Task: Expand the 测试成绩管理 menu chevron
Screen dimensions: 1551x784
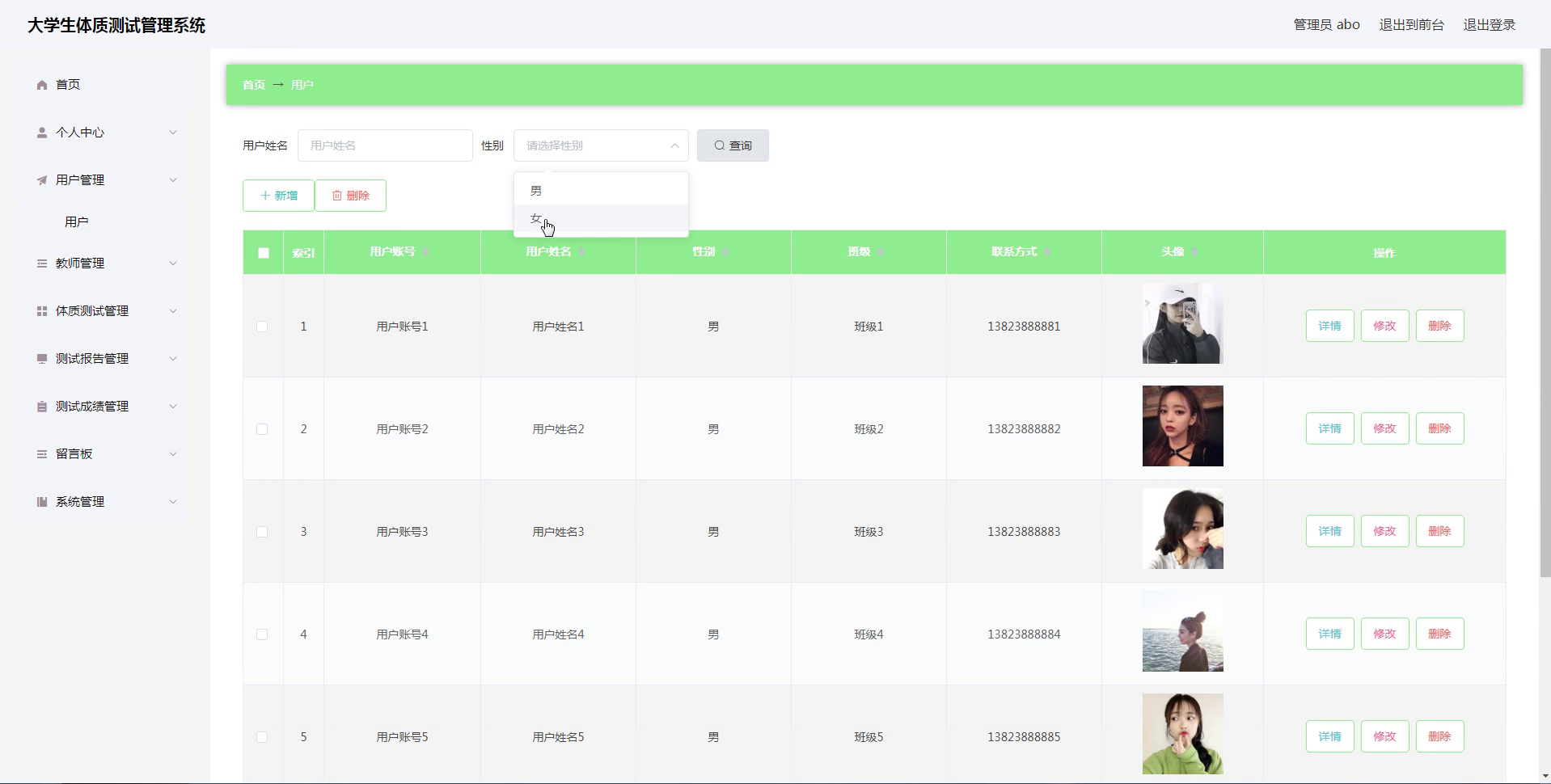Action: point(173,407)
